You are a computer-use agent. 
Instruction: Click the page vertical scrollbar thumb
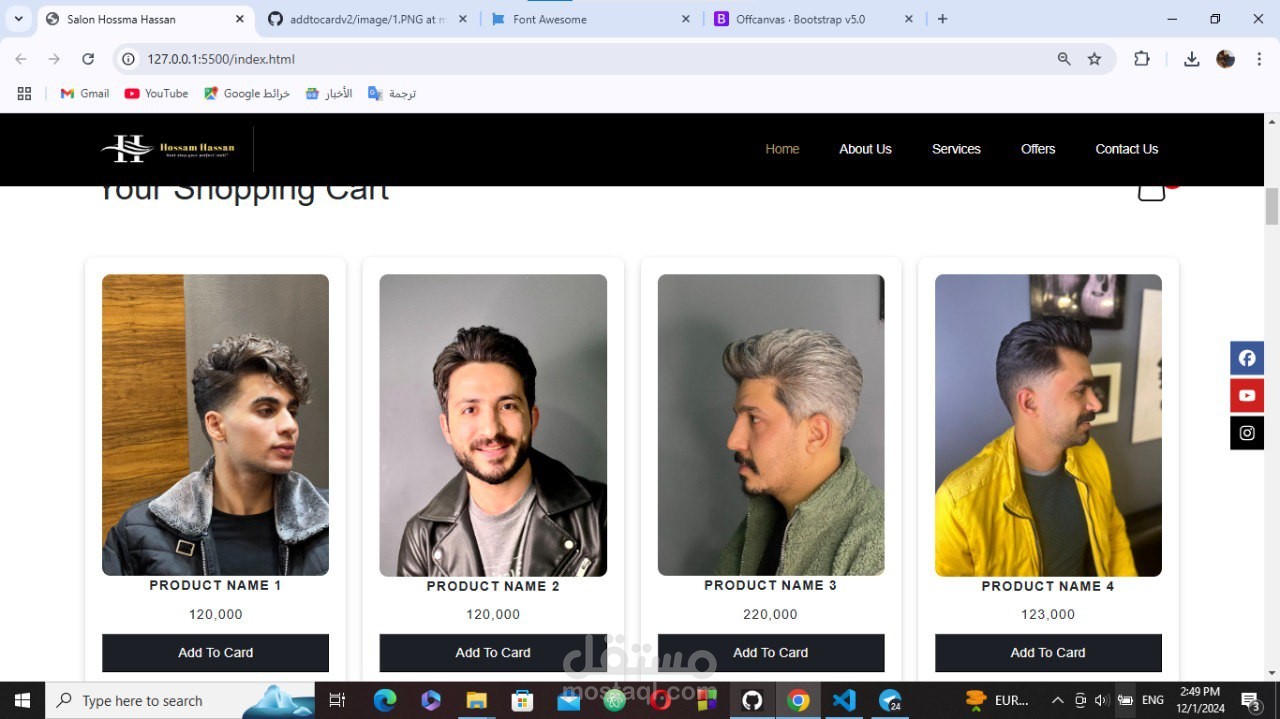click(1272, 206)
